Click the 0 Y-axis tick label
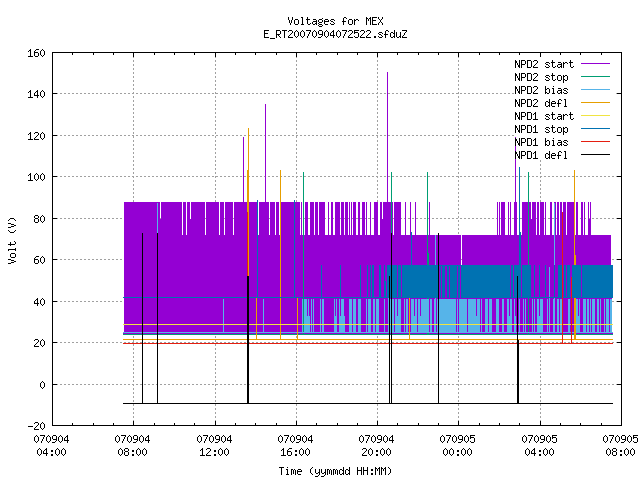640x480 pixels. point(42,385)
